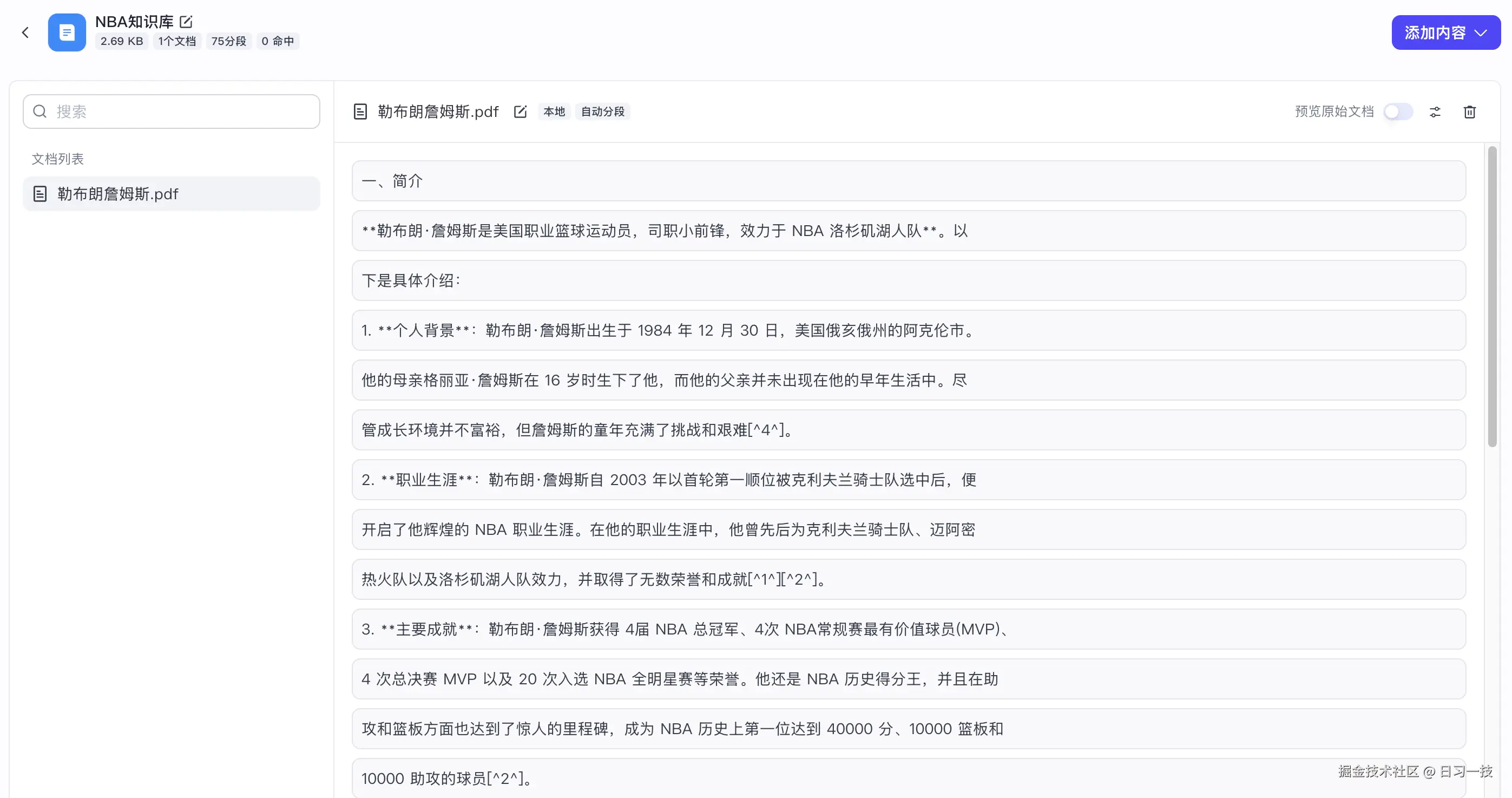
Task: Open the NBA知识库 knowledge base icon
Action: [x=67, y=32]
